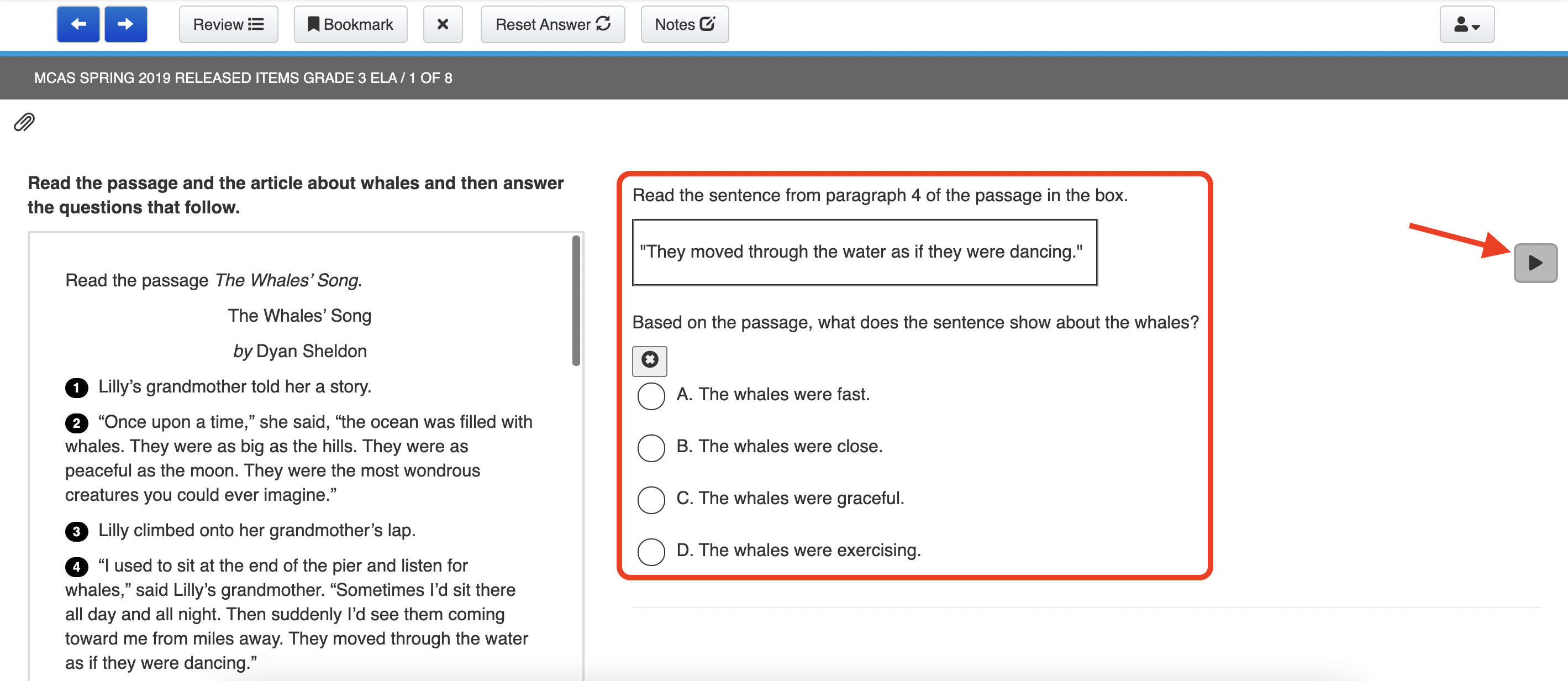Click the quoted sentence box
This screenshot has width=1568, height=681.
pos(864,252)
